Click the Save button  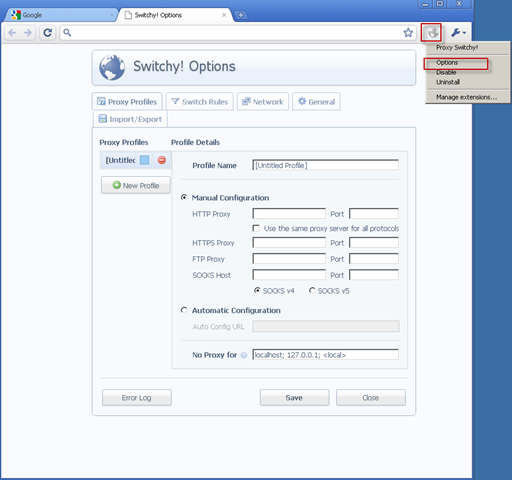point(294,398)
